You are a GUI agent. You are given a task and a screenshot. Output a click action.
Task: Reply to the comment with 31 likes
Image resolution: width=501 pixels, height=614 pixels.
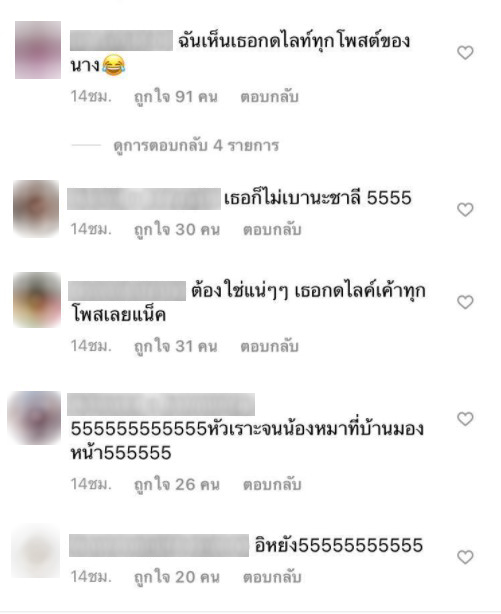click(269, 346)
